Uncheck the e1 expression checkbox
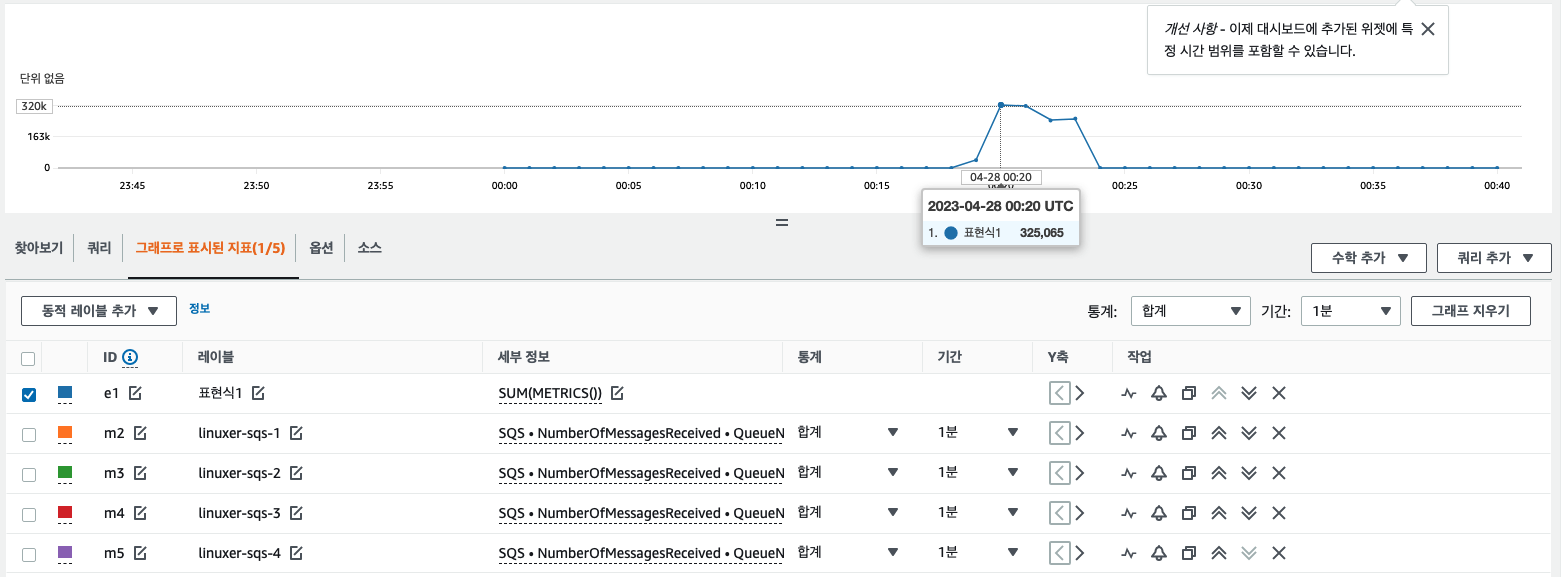Viewport: 1567px width, 577px height. click(x=29, y=395)
